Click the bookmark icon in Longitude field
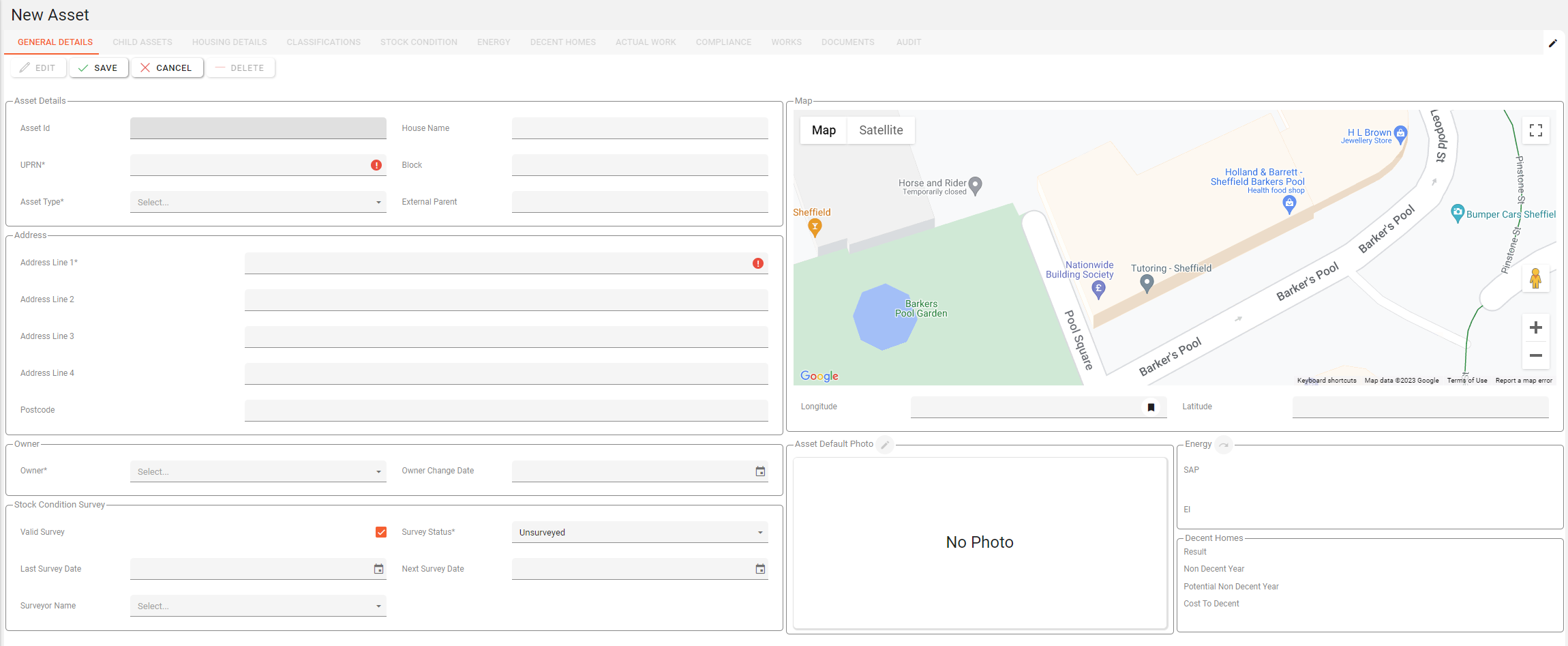 [x=1151, y=407]
